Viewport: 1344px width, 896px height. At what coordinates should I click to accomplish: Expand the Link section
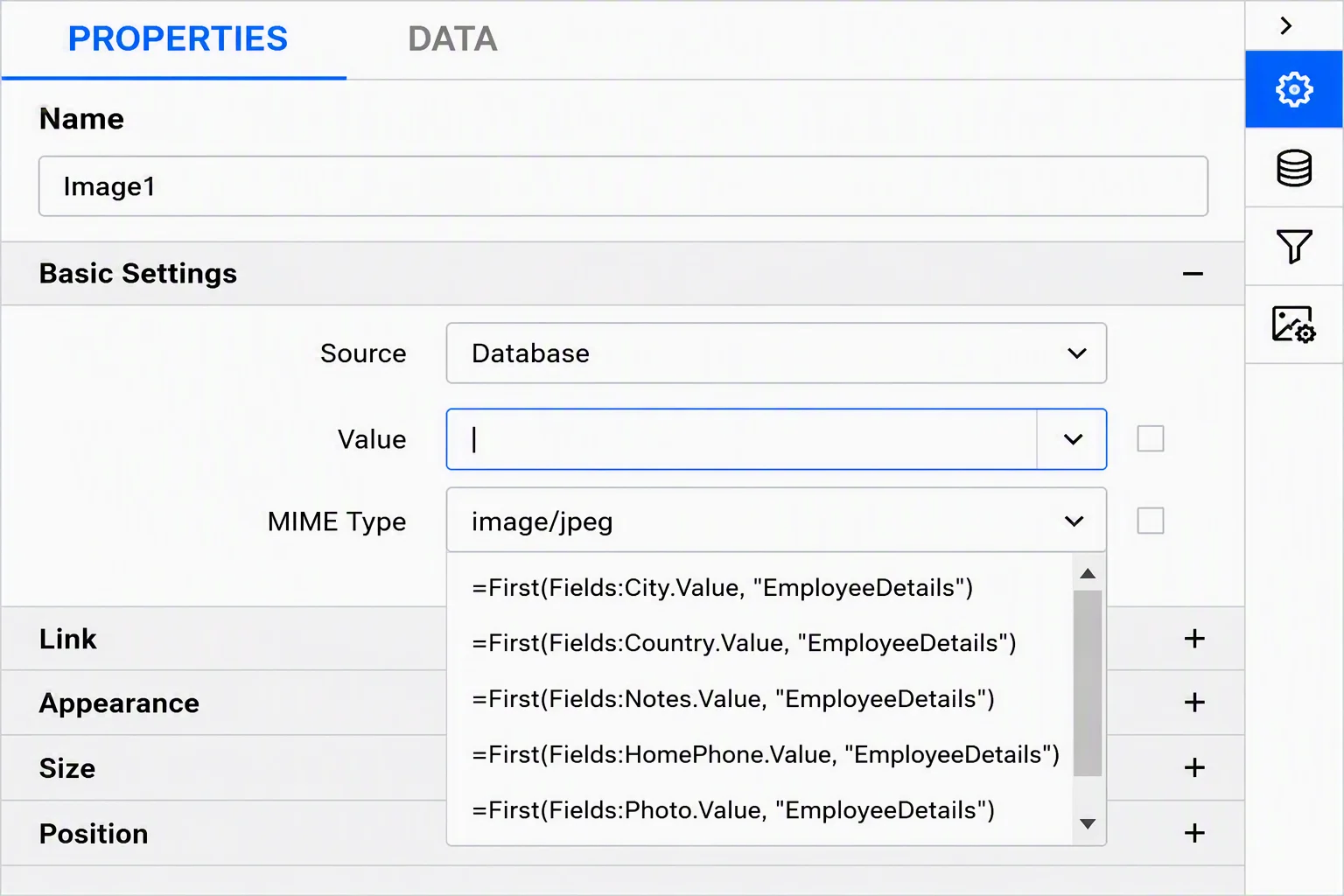(1194, 639)
